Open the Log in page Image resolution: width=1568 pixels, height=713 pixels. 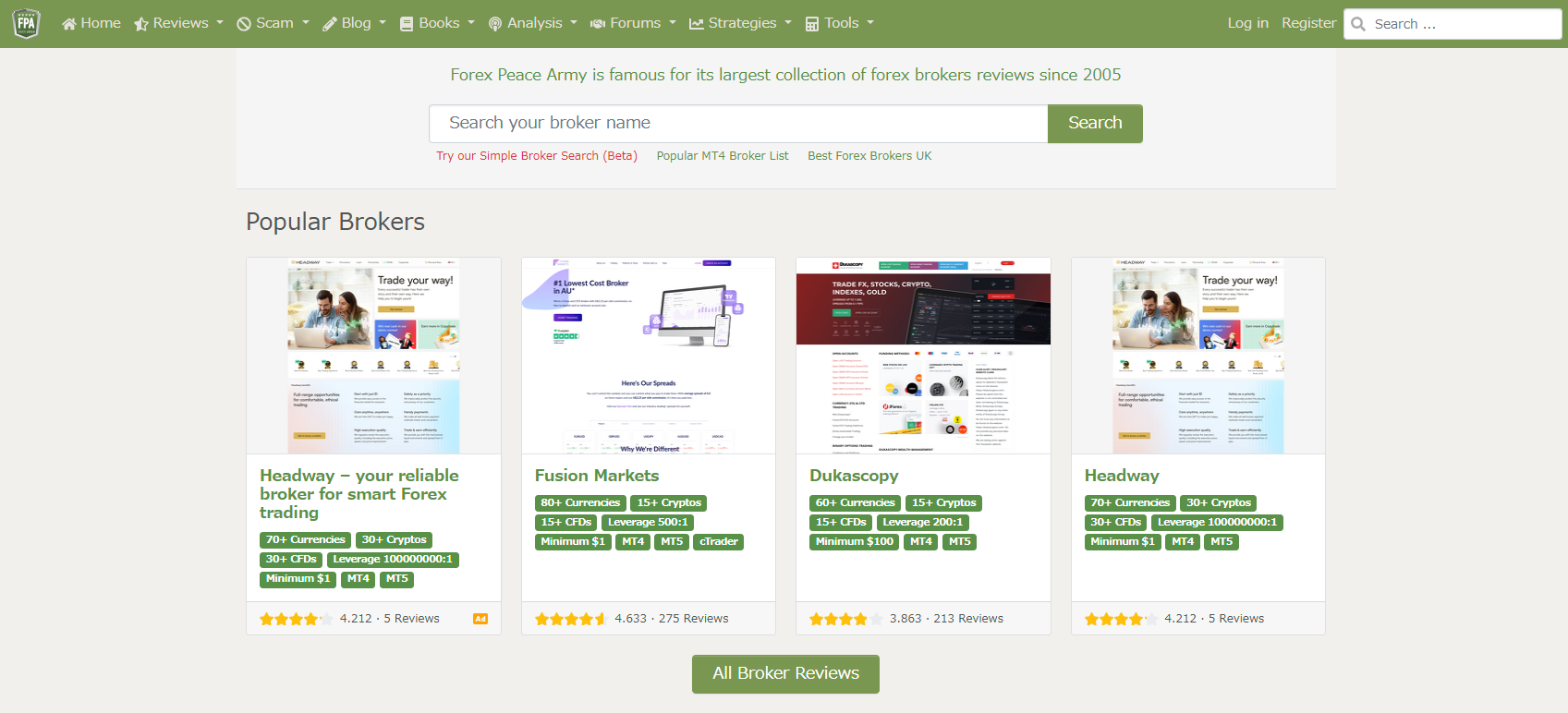click(1247, 23)
